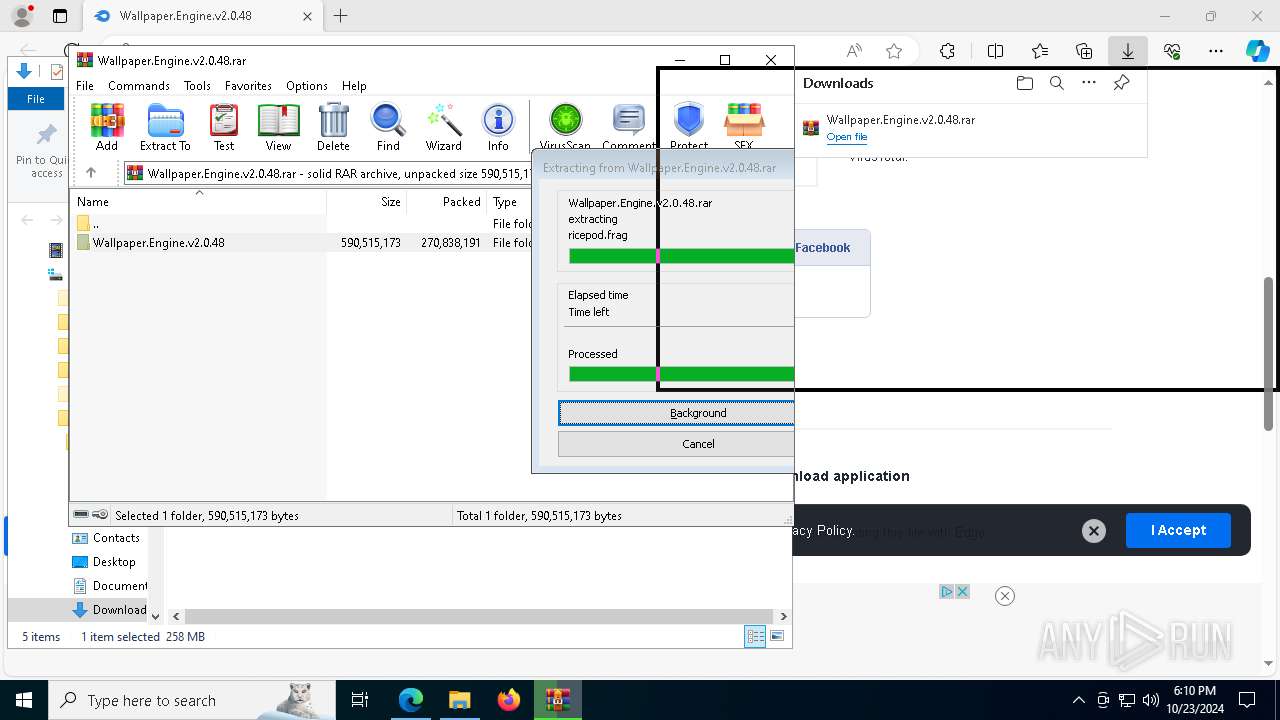The height and width of the screenshot is (720, 1280).
Task: Search downloads in Edge Downloads panel
Action: click(1056, 83)
